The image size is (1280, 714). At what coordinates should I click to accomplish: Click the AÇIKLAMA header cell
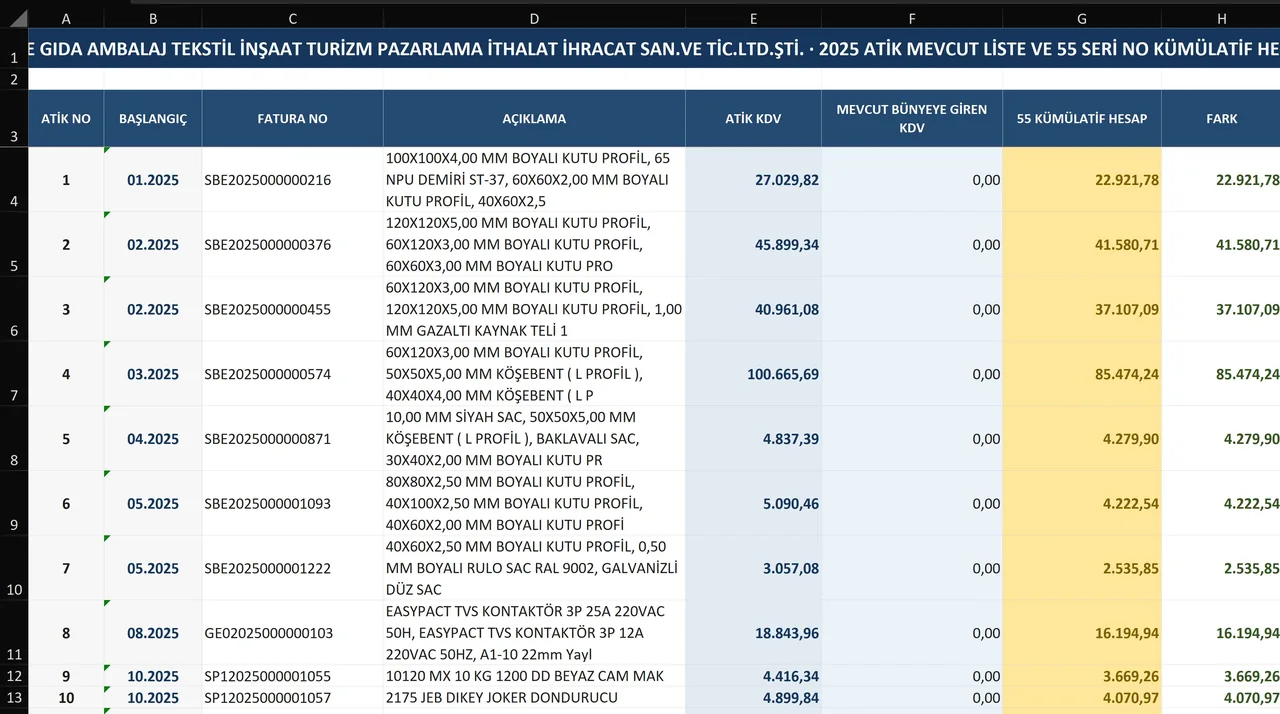point(534,118)
